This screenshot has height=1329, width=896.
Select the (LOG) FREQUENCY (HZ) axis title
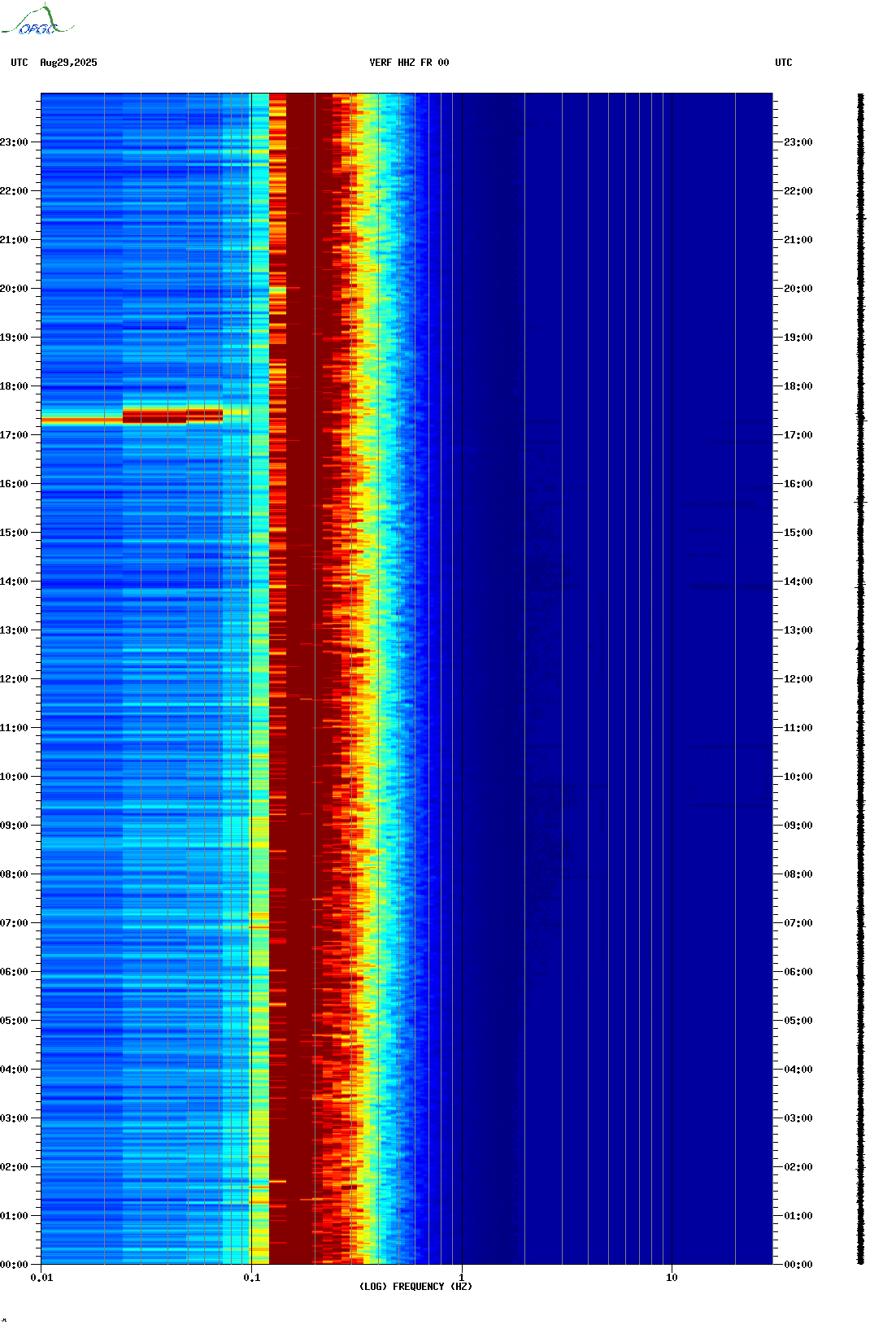tap(415, 1287)
